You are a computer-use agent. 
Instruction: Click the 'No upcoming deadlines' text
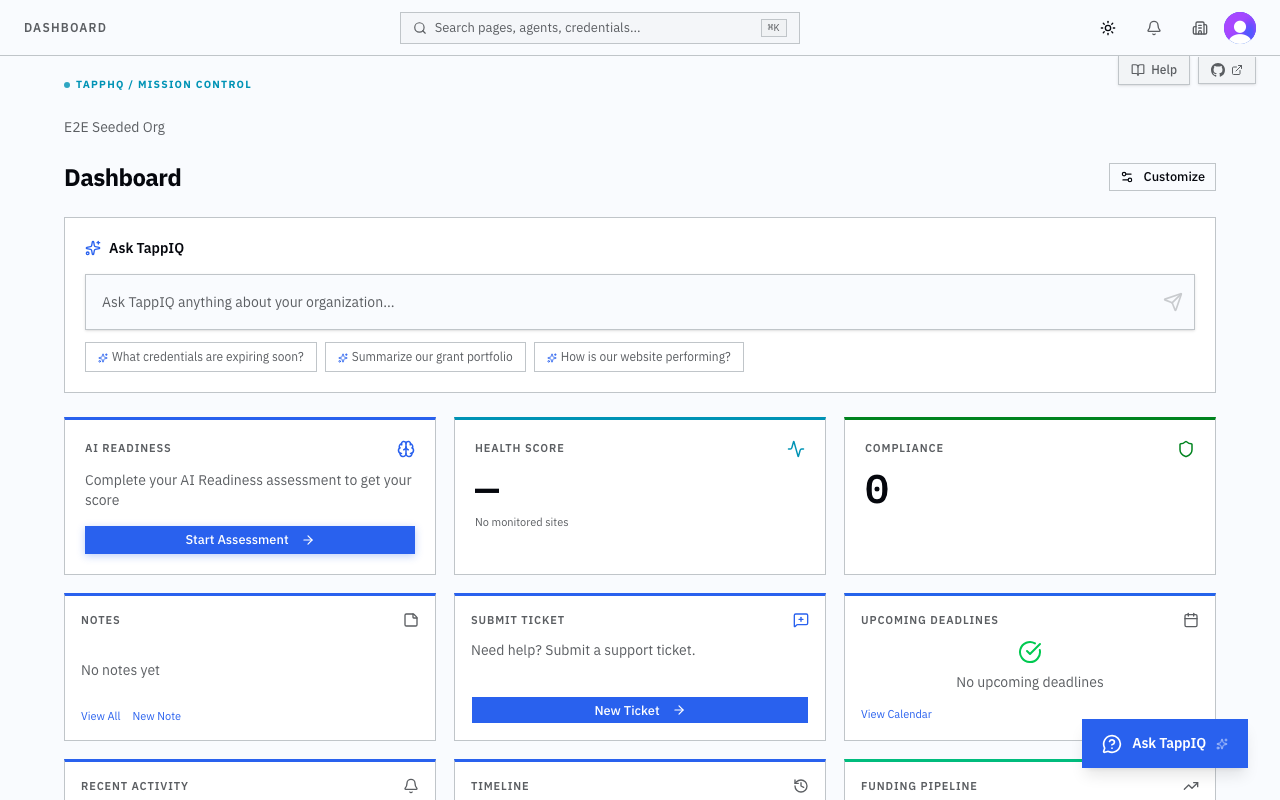1030,682
